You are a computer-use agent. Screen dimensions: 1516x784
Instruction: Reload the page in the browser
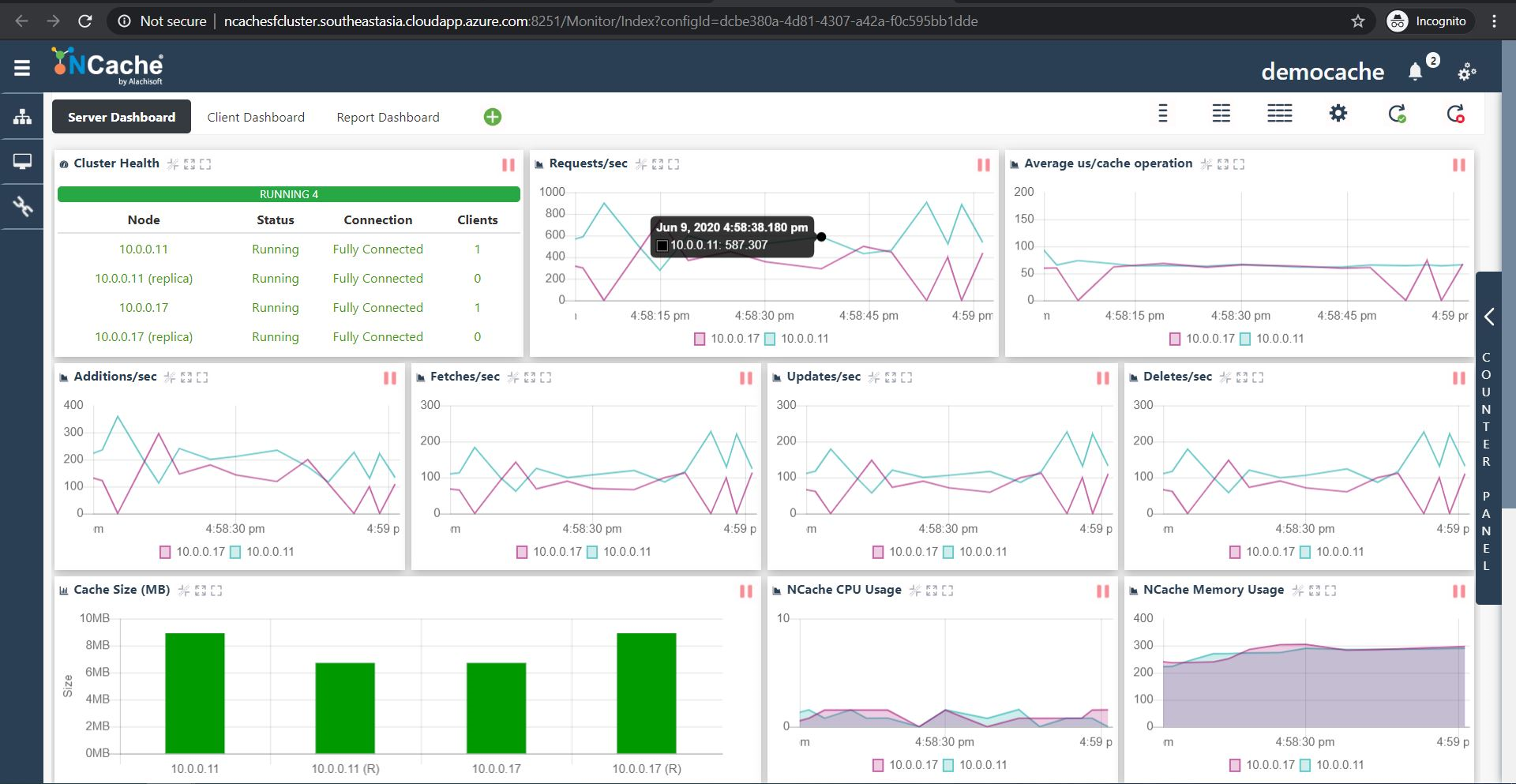(85, 21)
